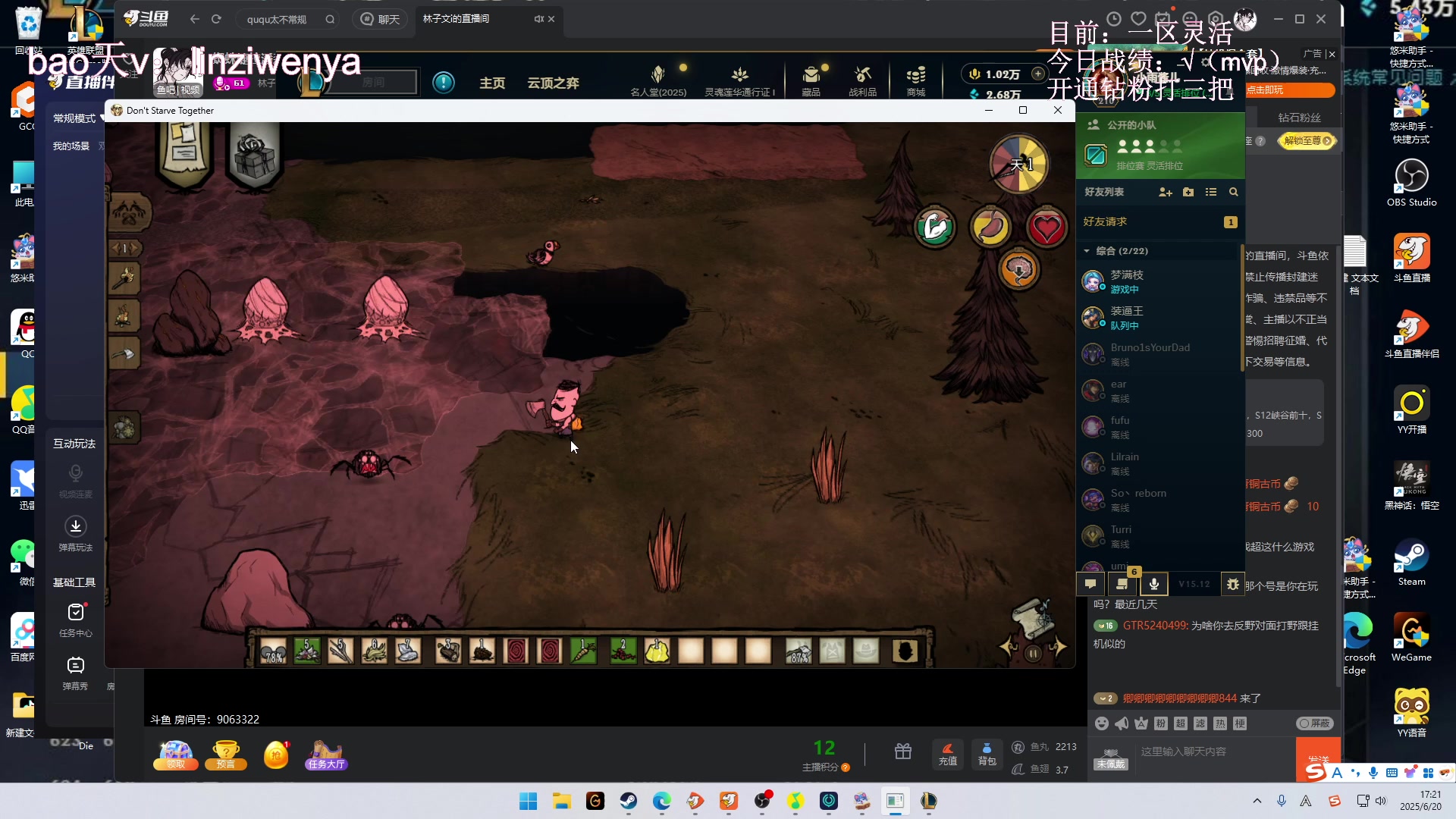Click the flexed-arm mightiness meter

pos(934,227)
